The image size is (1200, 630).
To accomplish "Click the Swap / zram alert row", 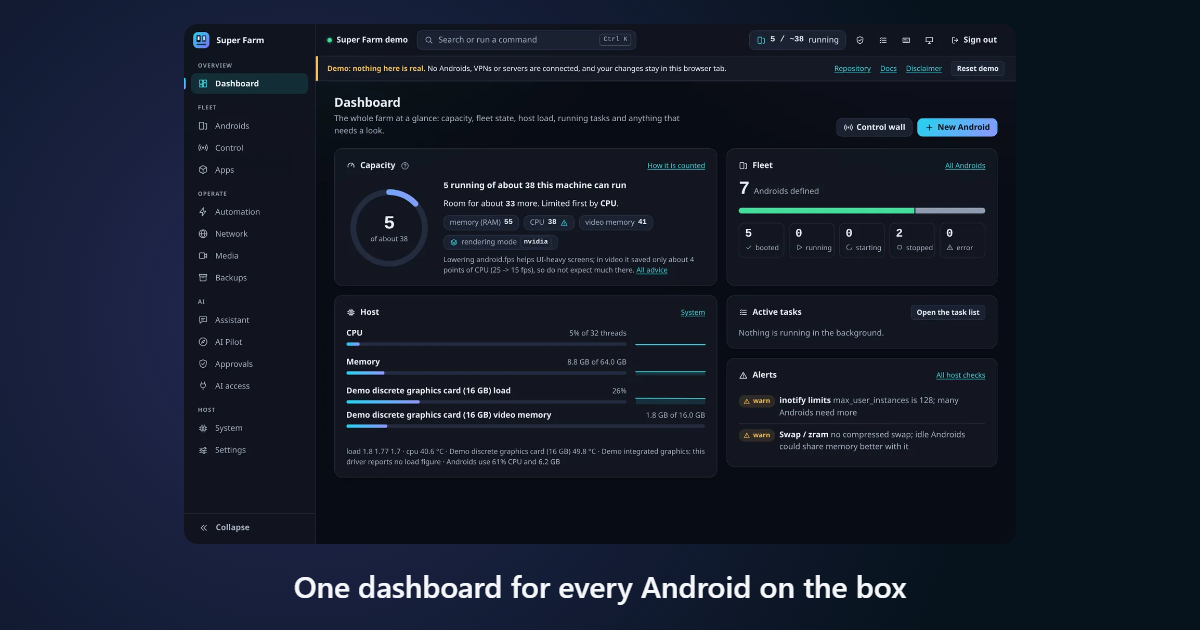I will 862,441.
